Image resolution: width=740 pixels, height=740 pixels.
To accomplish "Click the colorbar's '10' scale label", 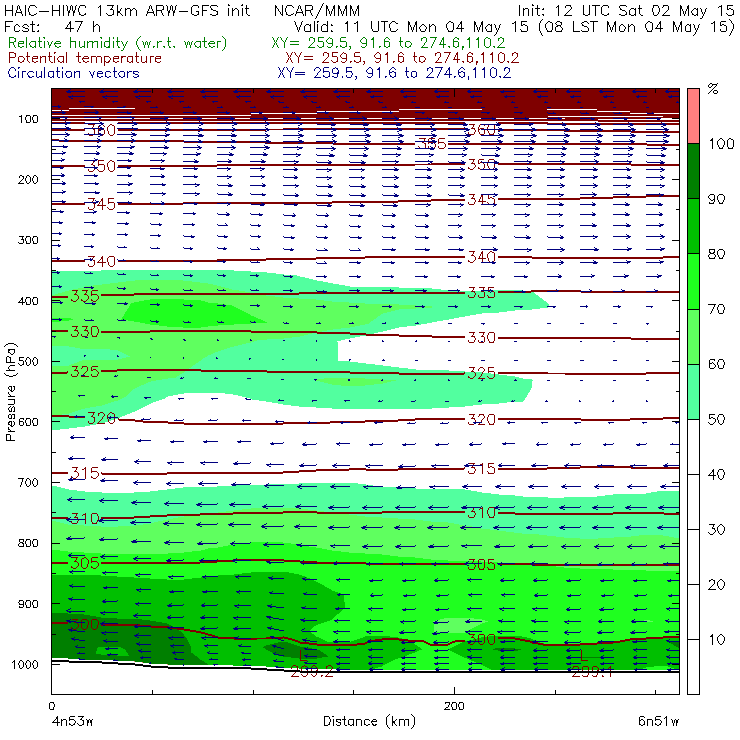I will click(x=716, y=639).
